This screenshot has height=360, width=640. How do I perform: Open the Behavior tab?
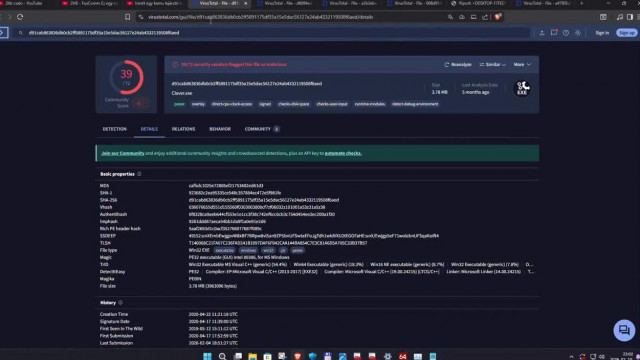tap(220, 129)
